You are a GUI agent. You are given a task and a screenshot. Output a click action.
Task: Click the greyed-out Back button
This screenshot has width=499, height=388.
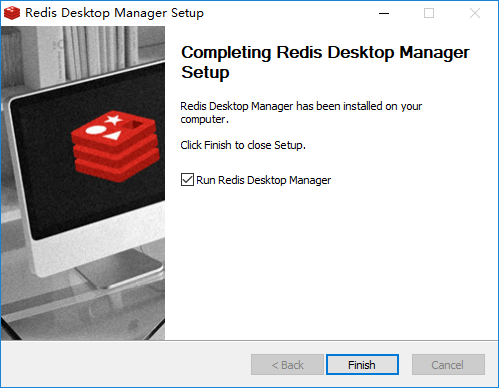pyautogui.click(x=287, y=365)
